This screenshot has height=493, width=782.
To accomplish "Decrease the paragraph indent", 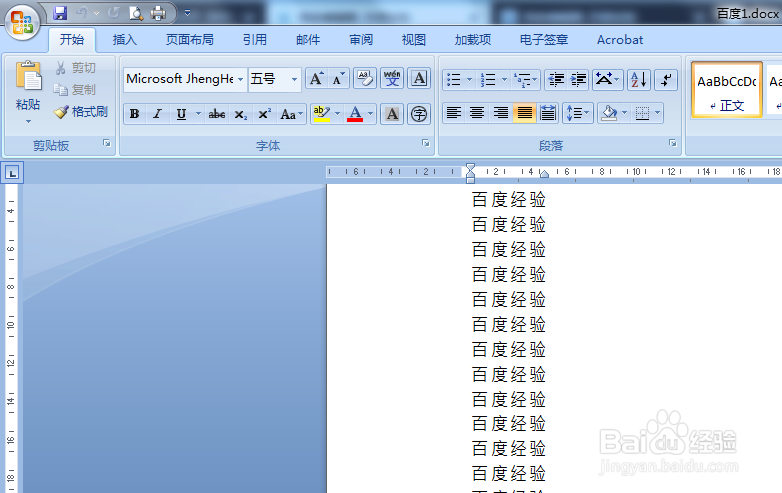I will click(556, 79).
